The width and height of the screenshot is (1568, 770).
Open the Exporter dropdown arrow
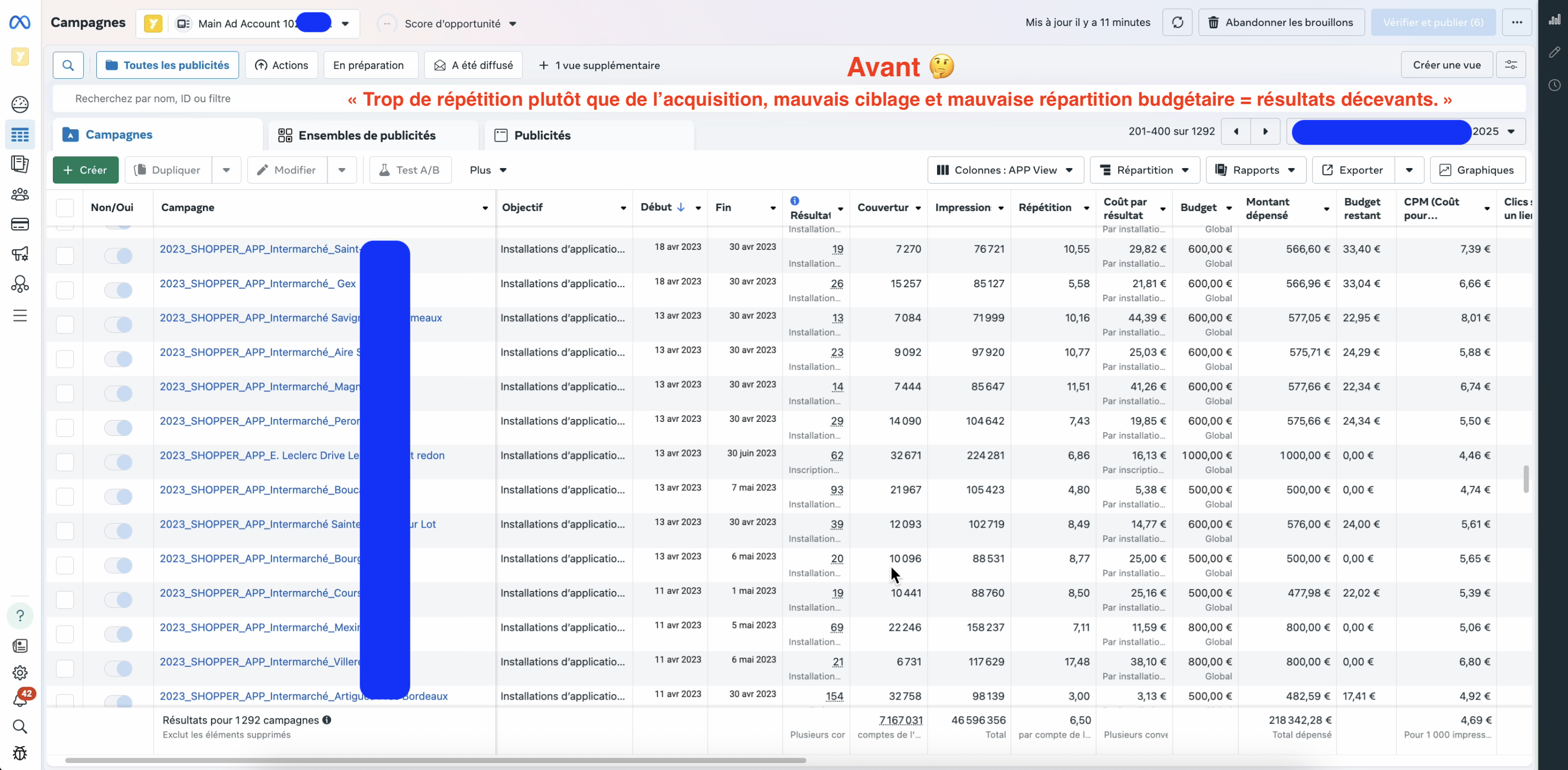tap(1409, 170)
